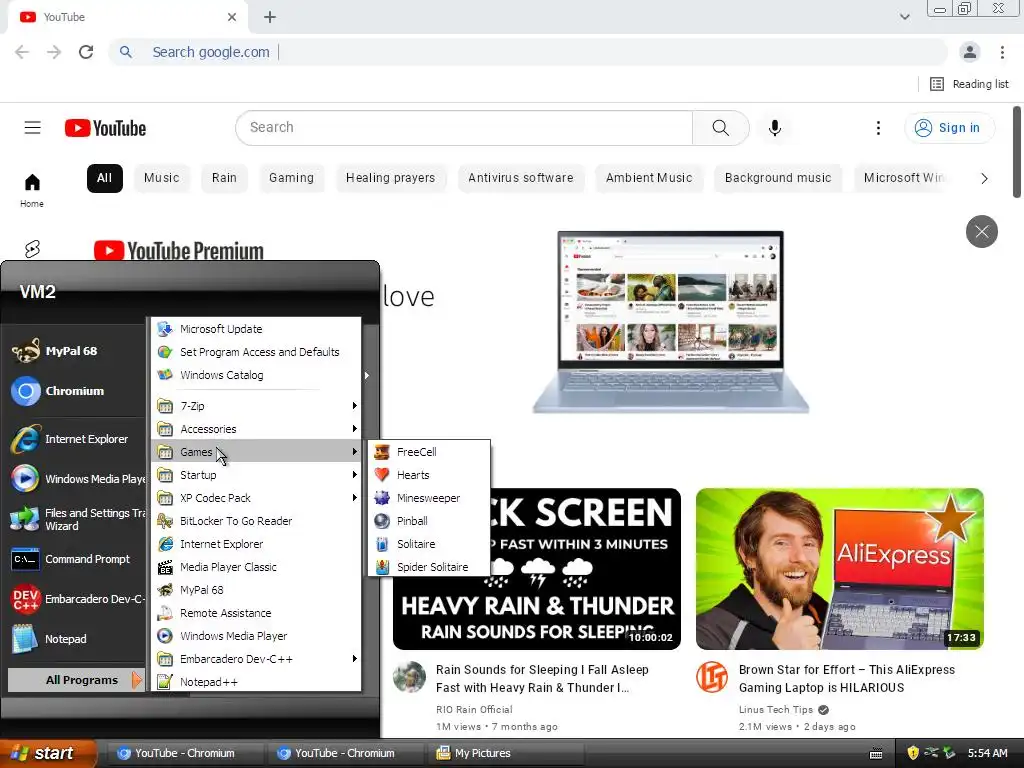
Task: Open Media Player Classic
Action: coord(256,567)
